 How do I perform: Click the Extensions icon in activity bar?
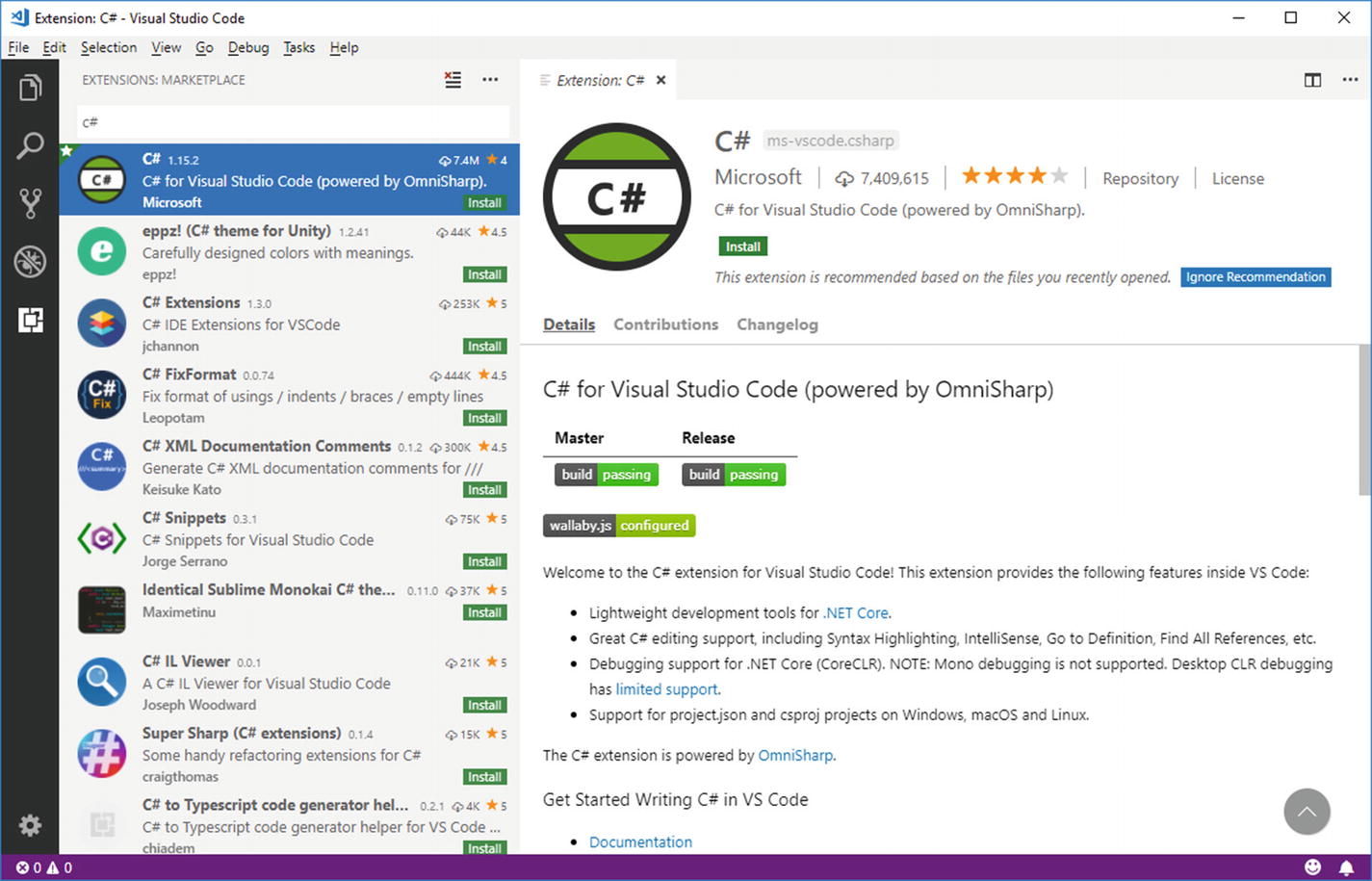(x=30, y=320)
